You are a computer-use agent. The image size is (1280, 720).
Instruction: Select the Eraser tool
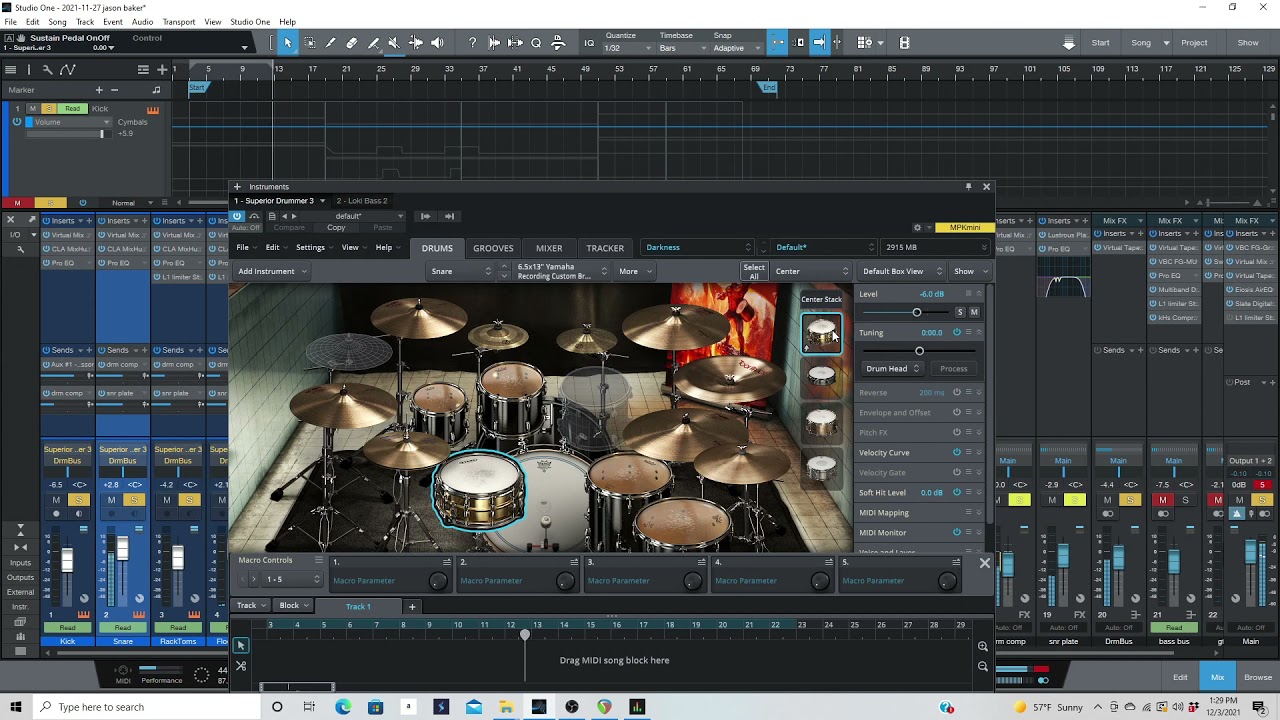tap(352, 42)
